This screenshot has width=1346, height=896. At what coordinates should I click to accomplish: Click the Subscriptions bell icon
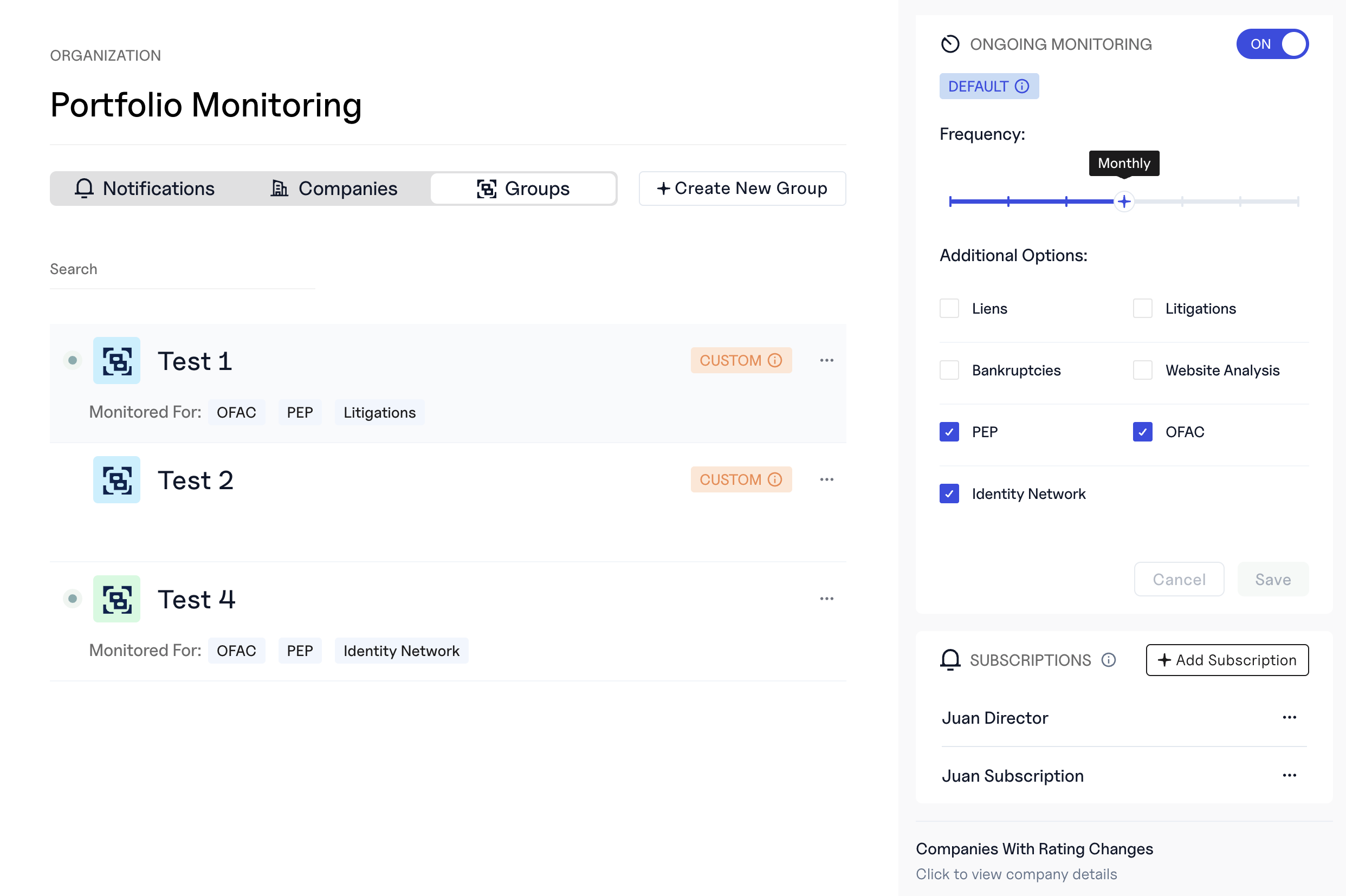[950, 660]
